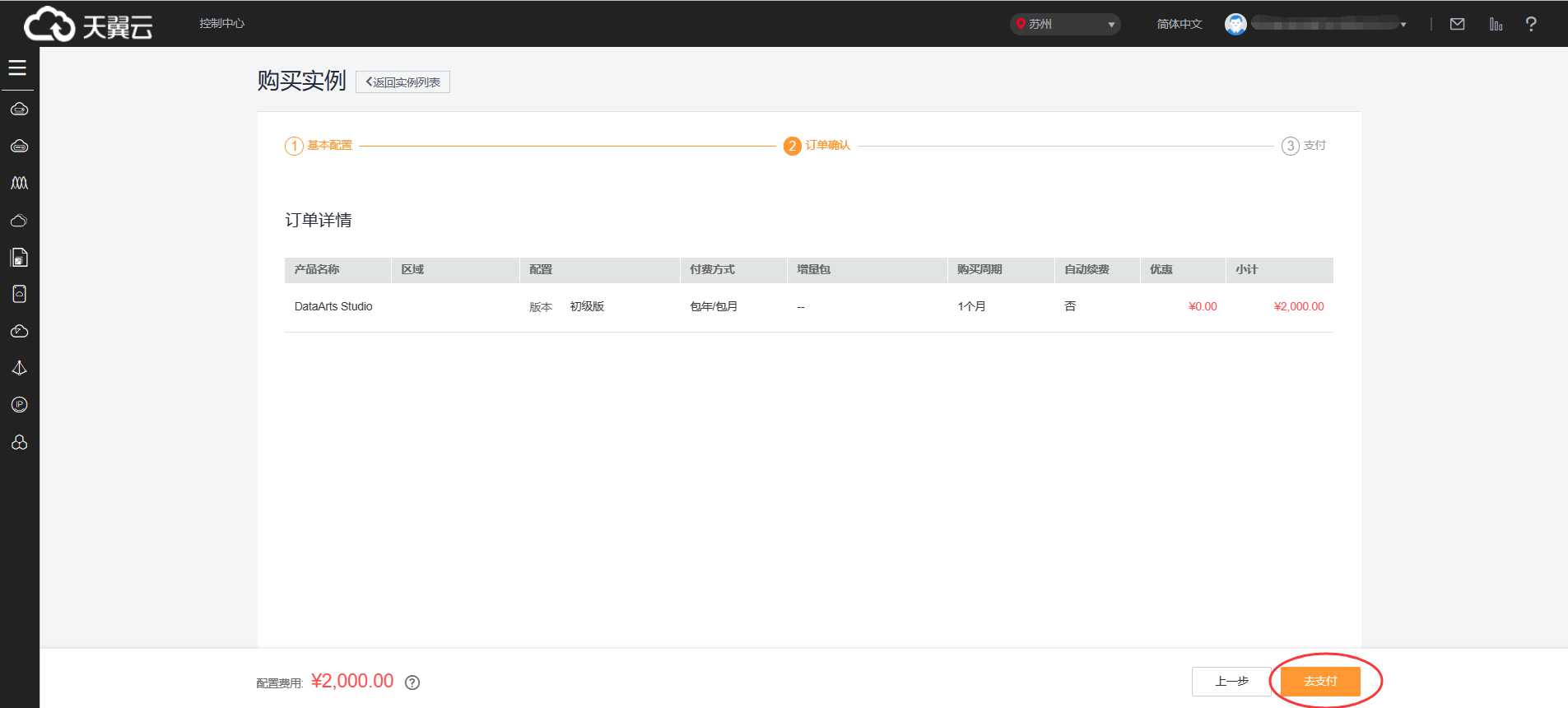Click help circle beside ¥2,000.00 price
The height and width of the screenshot is (708, 1568).
pyautogui.click(x=412, y=682)
